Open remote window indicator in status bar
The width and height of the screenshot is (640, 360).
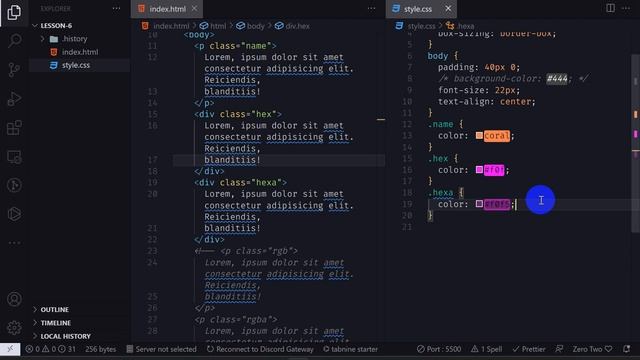10,349
